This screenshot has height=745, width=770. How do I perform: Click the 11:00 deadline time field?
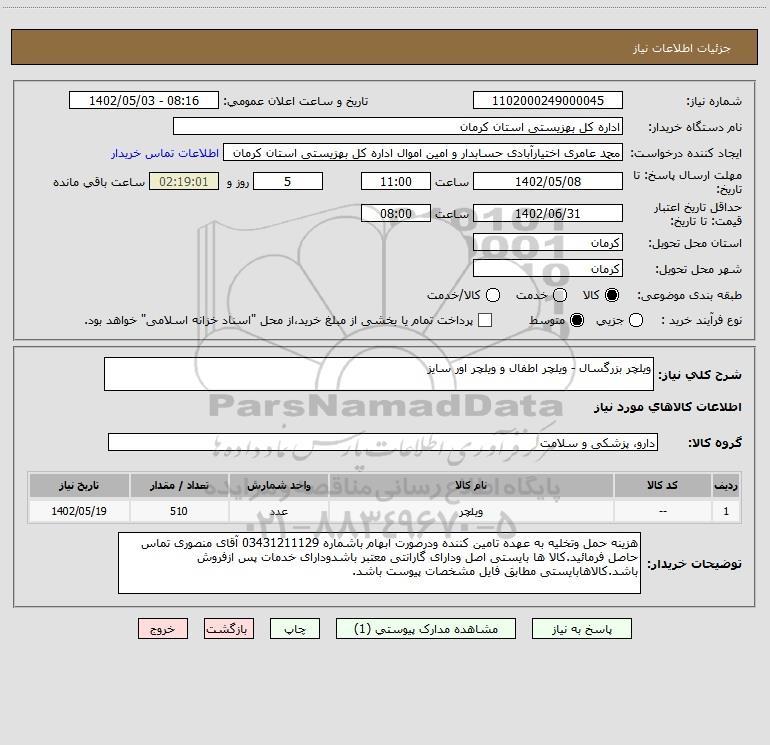pyautogui.click(x=396, y=181)
